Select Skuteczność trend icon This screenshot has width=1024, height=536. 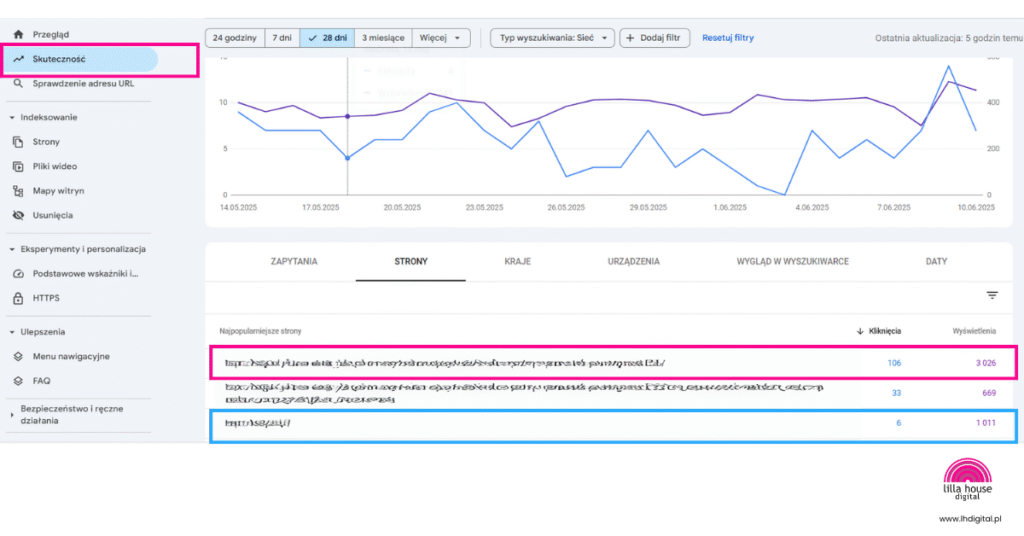(18, 59)
